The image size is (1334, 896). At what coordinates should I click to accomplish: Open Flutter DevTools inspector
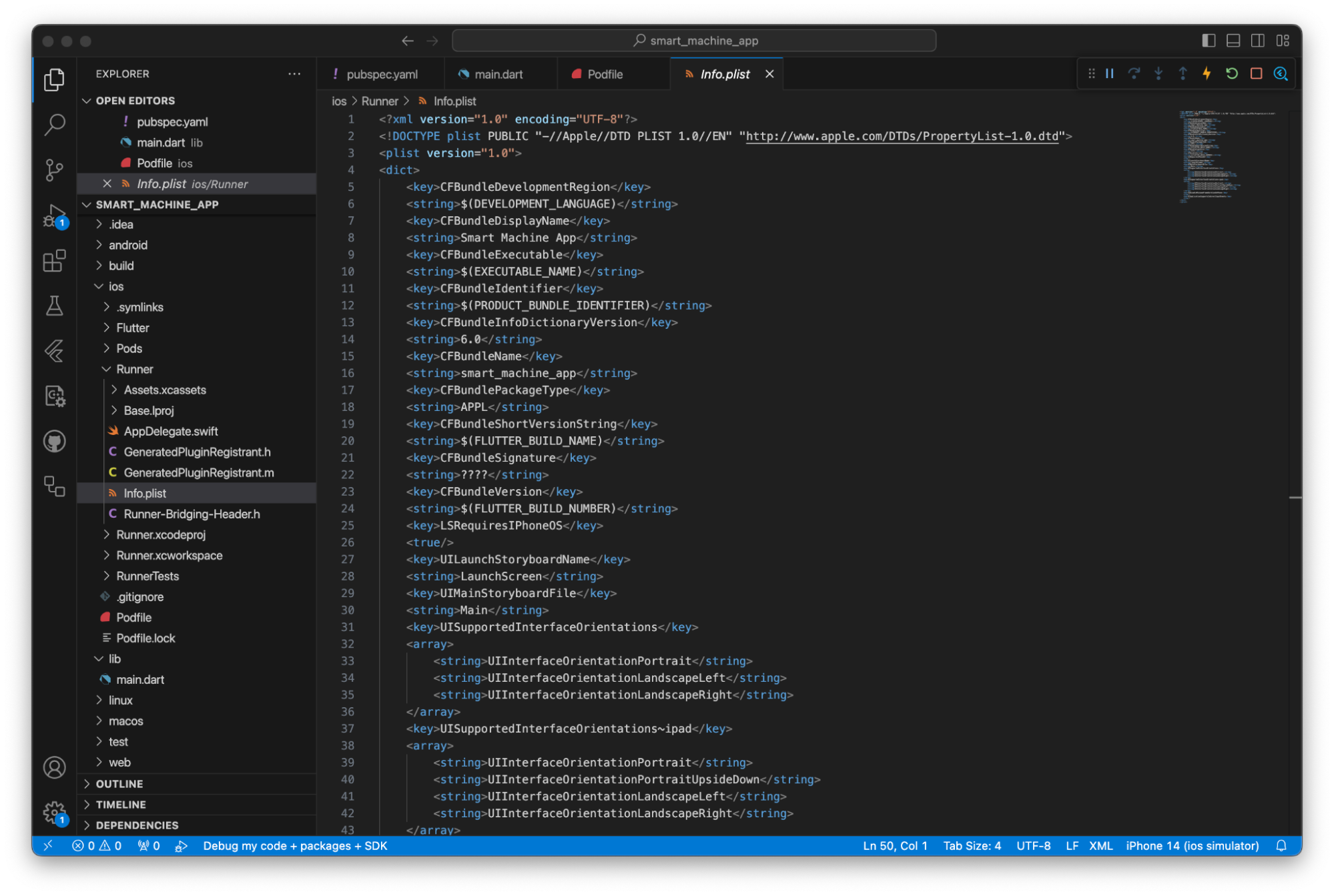coord(1281,73)
